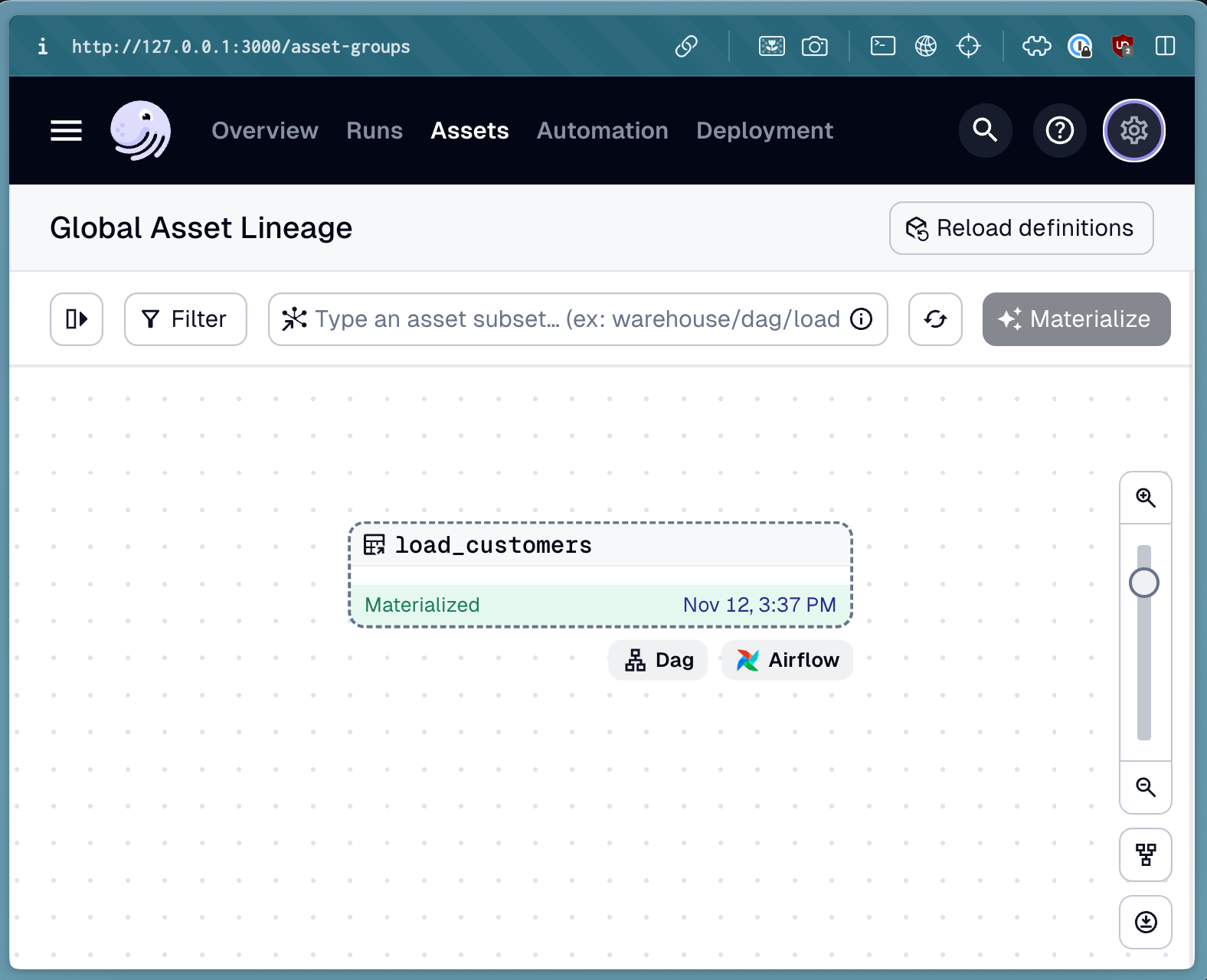Click the zoom out magnifier icon

point(1145,787)
